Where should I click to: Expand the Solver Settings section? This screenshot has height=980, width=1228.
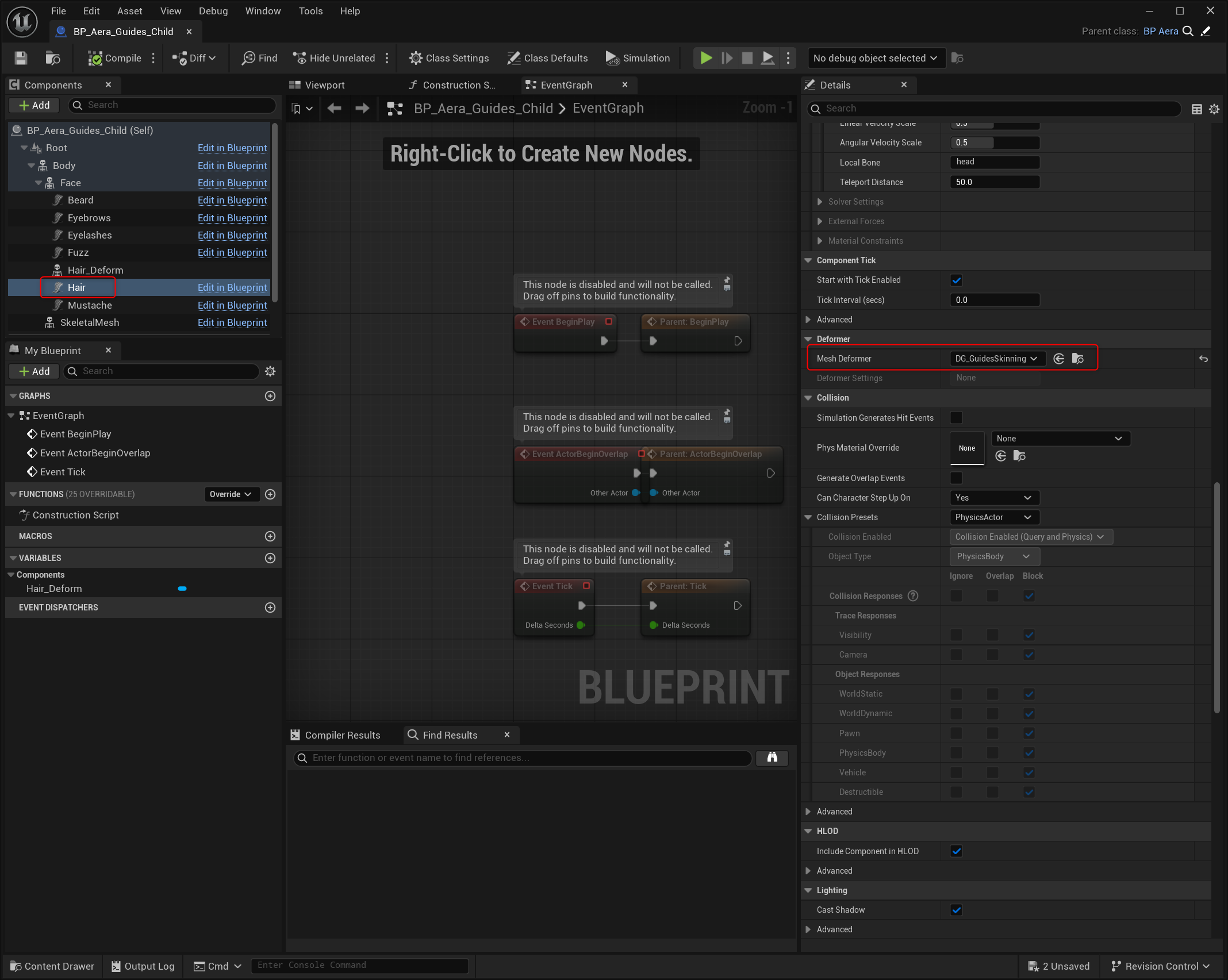pyautogui.click(x=820, y=202)
